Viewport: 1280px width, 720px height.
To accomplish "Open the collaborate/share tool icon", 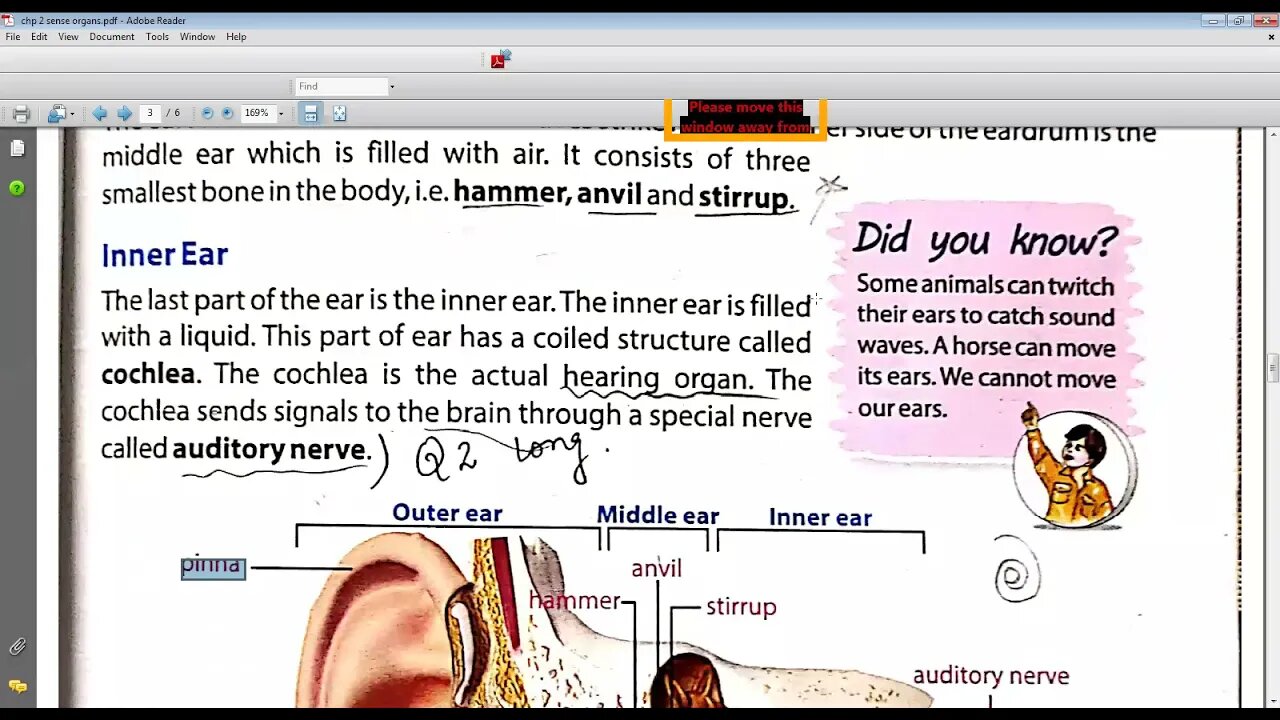I will (x=57, y=114).
